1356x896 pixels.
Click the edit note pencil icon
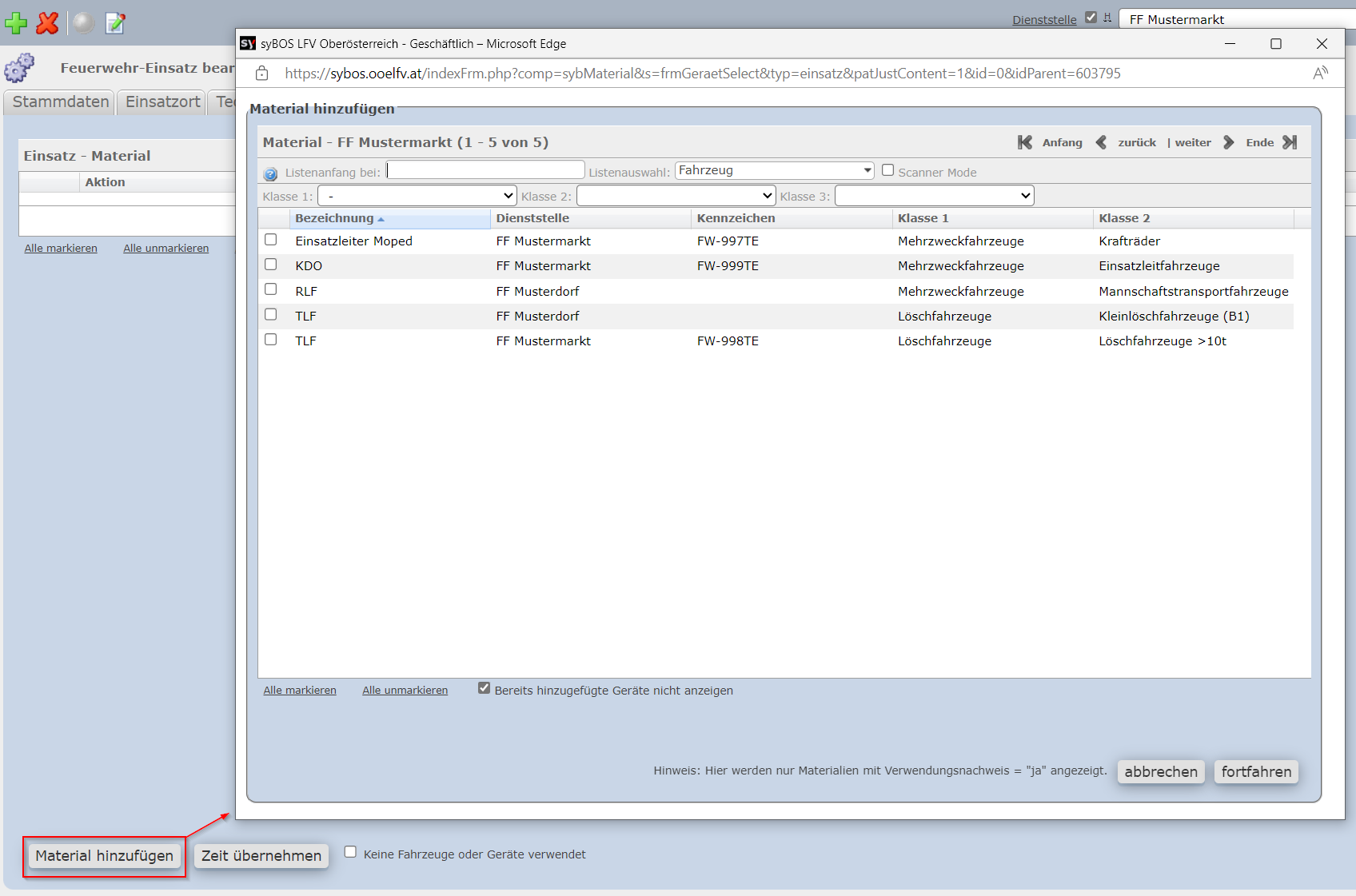[116, 23]
